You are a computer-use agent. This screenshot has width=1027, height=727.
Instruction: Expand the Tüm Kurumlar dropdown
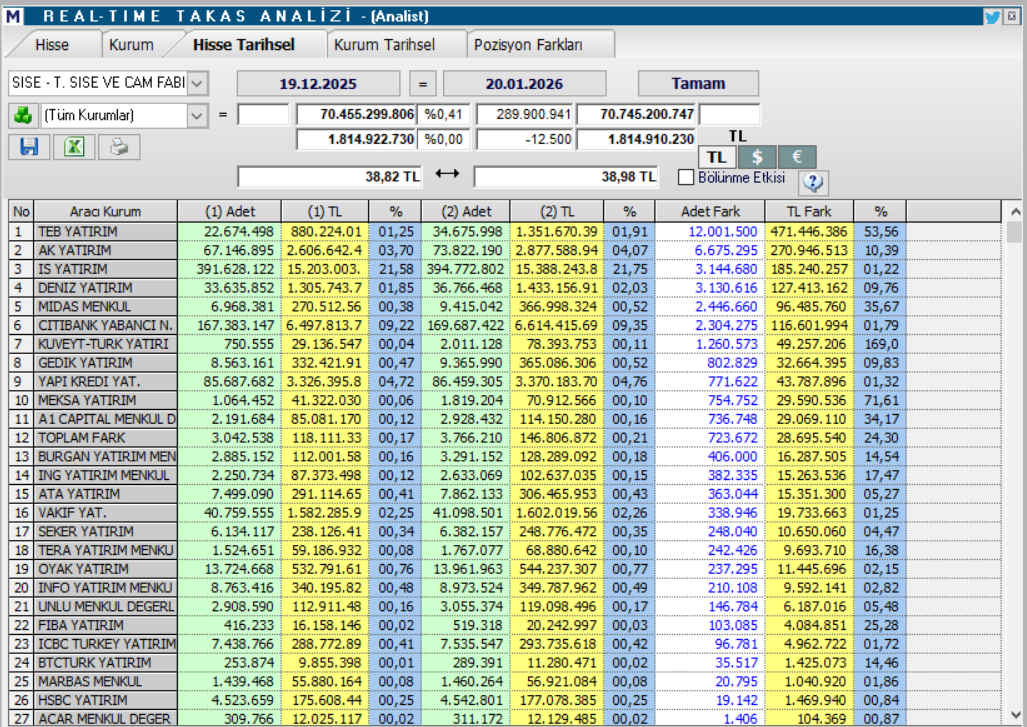[x=197, y=115]
